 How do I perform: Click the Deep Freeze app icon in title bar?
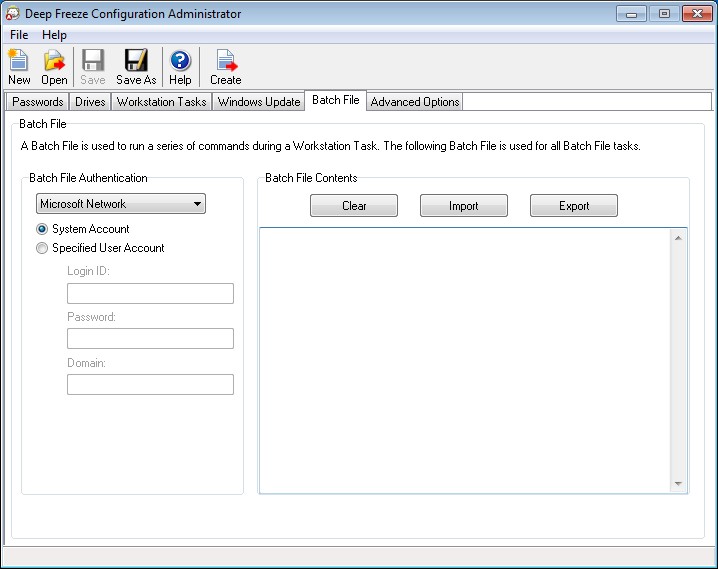12,14
